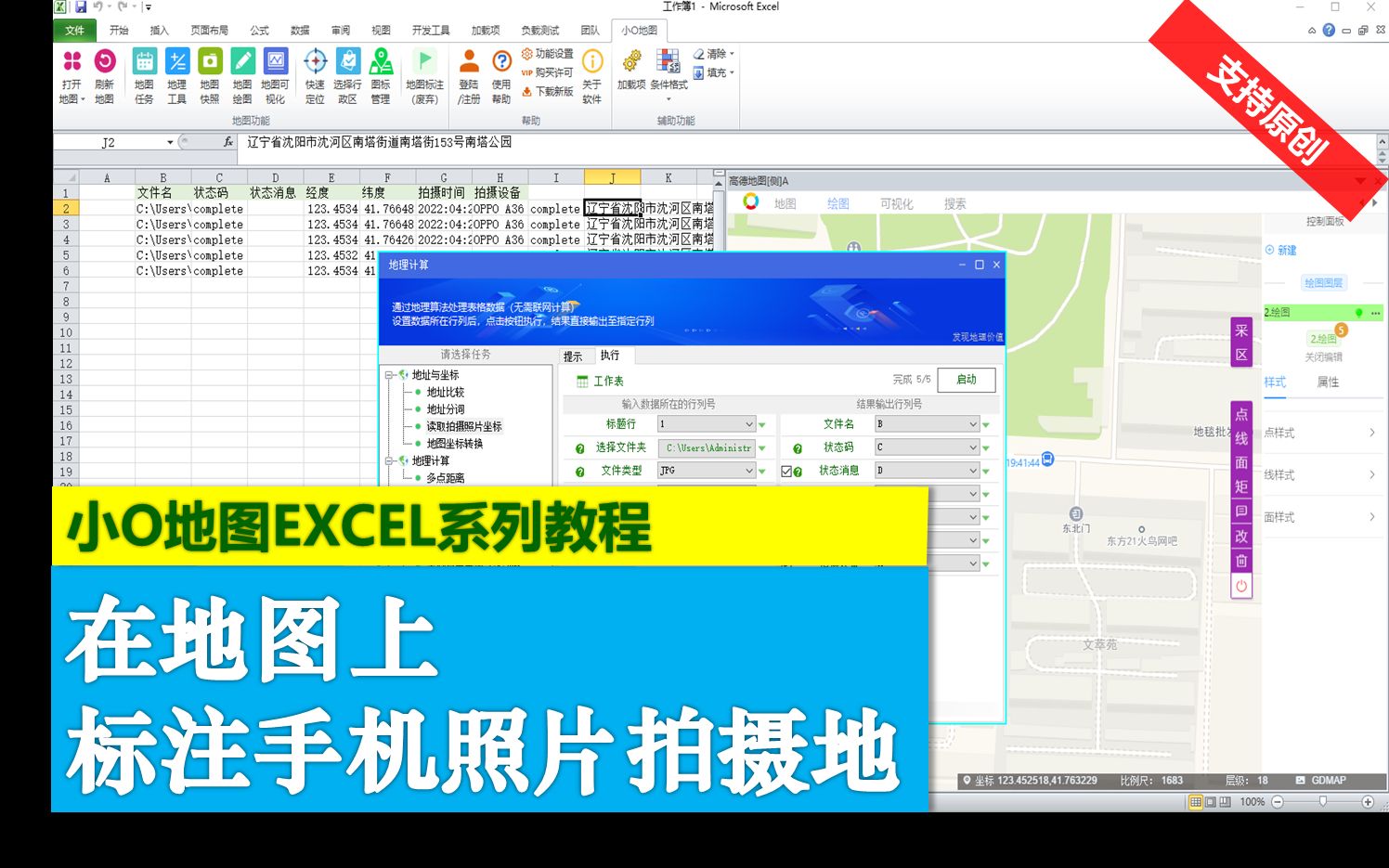
Task: Switch to the 提示 tab in dialog
Action: (574, 356)
